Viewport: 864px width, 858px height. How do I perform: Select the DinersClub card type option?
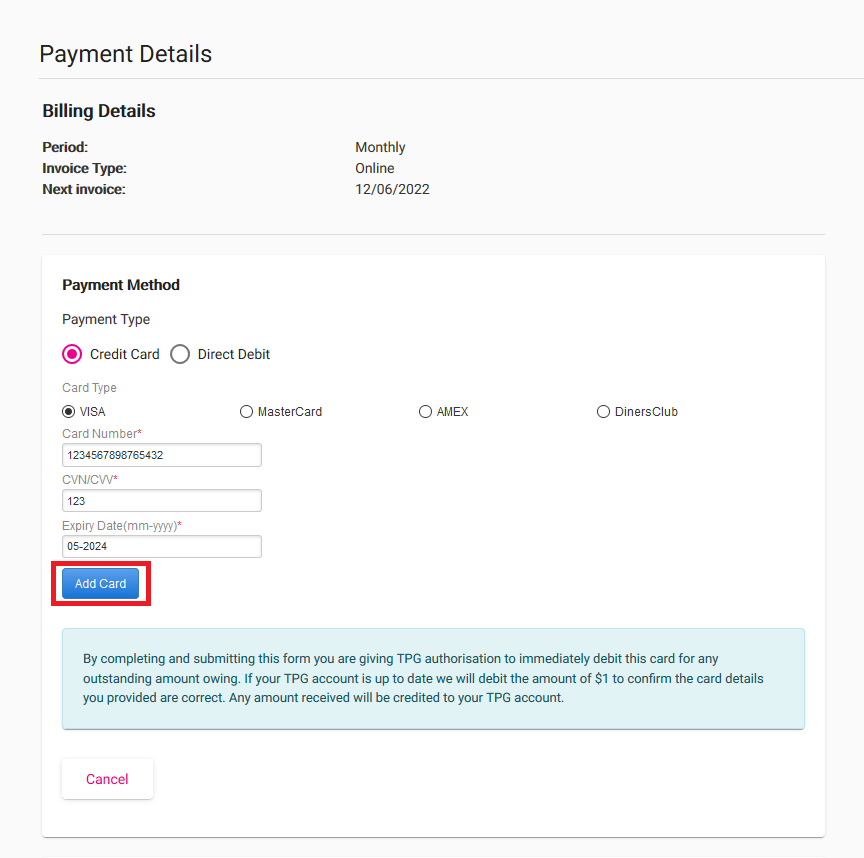coord(603,411)
